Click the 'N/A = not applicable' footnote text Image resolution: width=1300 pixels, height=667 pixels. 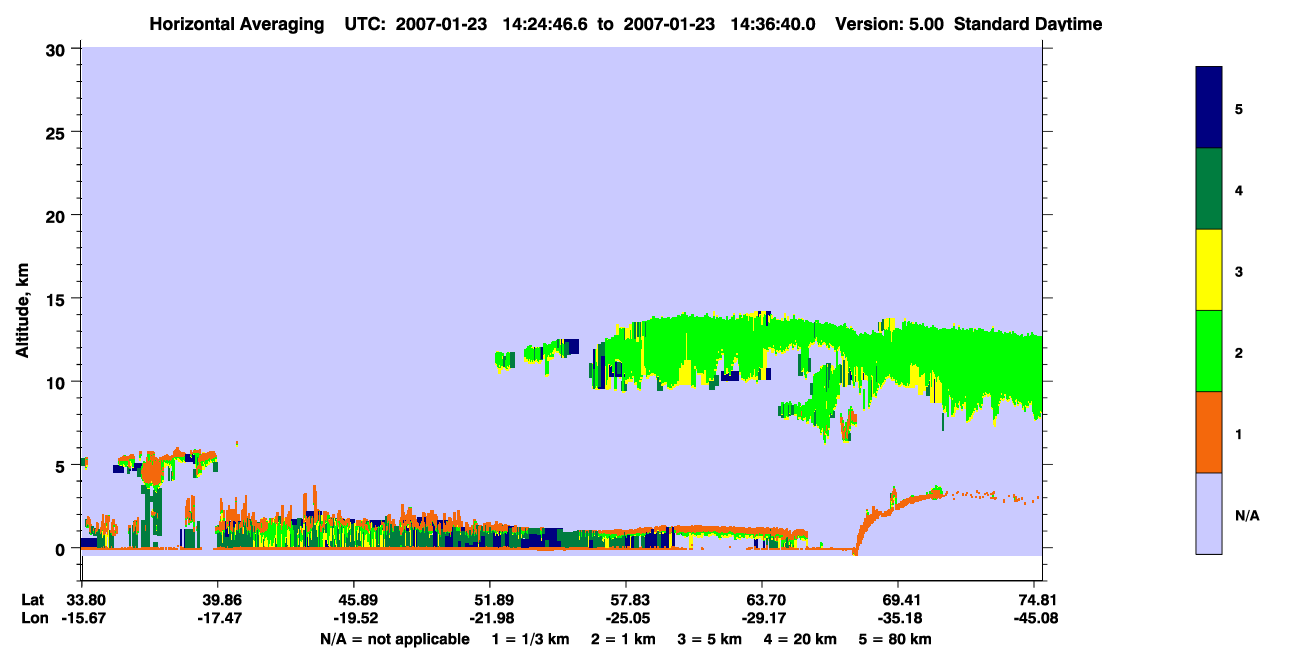pyautogui.click(x=394, y=639)
